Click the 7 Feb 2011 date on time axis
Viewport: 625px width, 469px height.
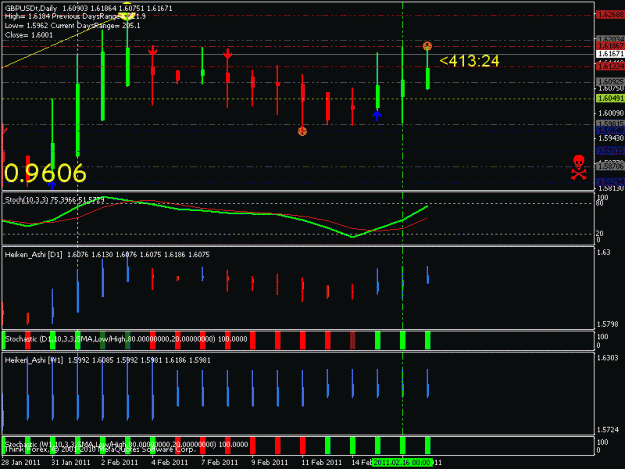(219, 463)
